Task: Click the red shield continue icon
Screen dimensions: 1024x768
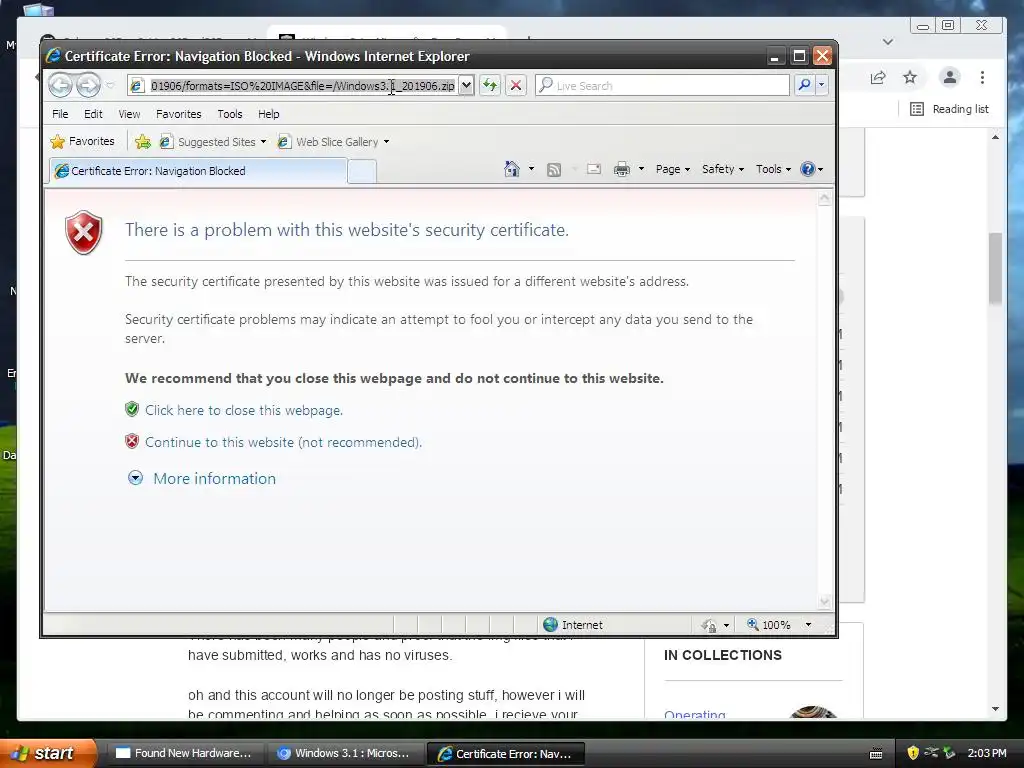Action: tap(132, 441)
